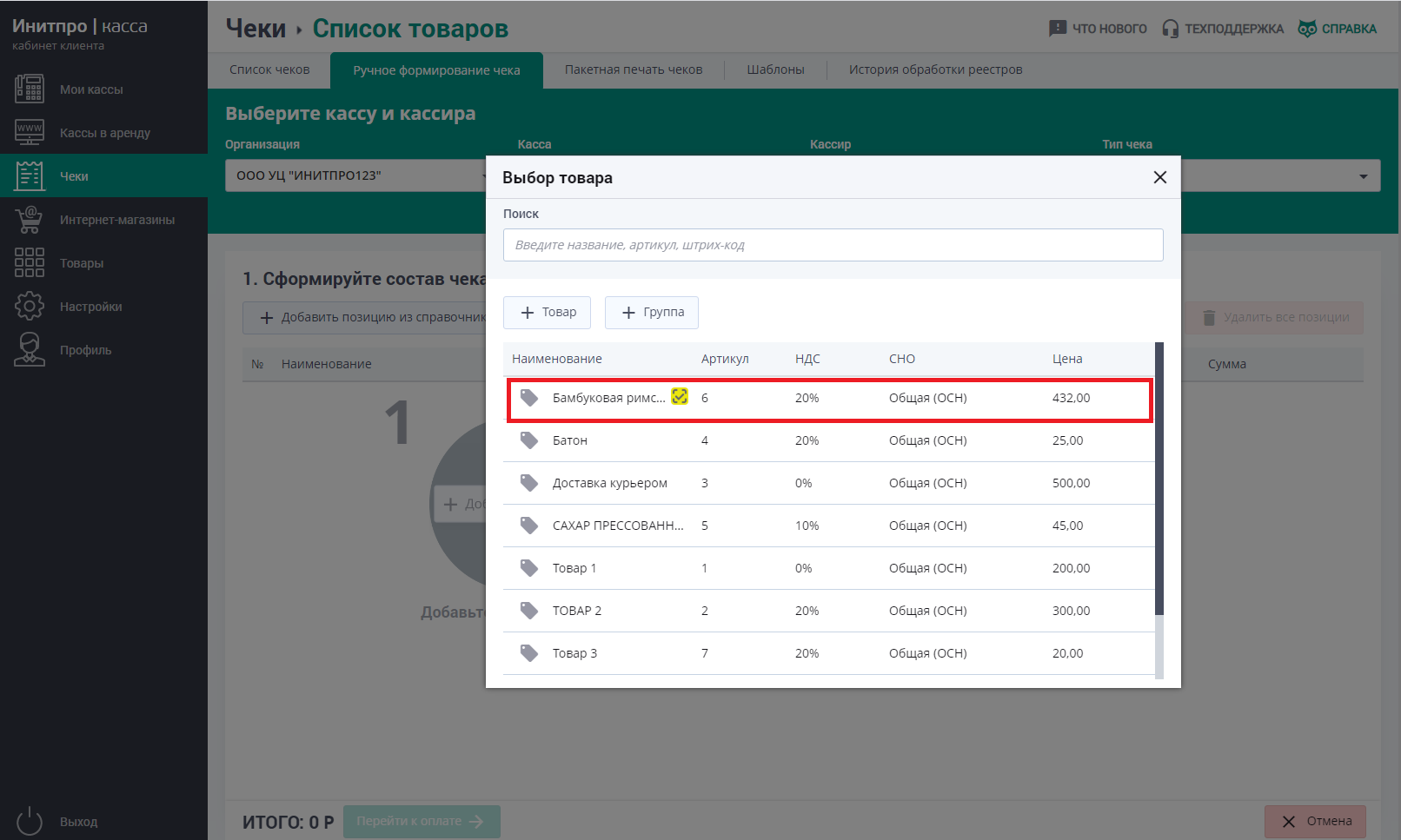Click tag icon in Товар 1 row

tap(529, 568)
